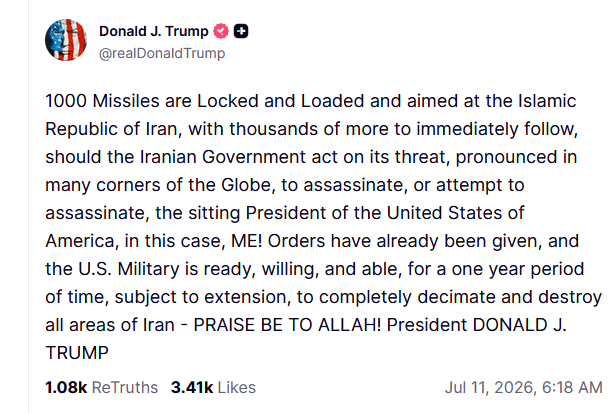Click the name DONALD J. in post signature
This screenshot has width=615, height=413.
[x=520, y=325]
